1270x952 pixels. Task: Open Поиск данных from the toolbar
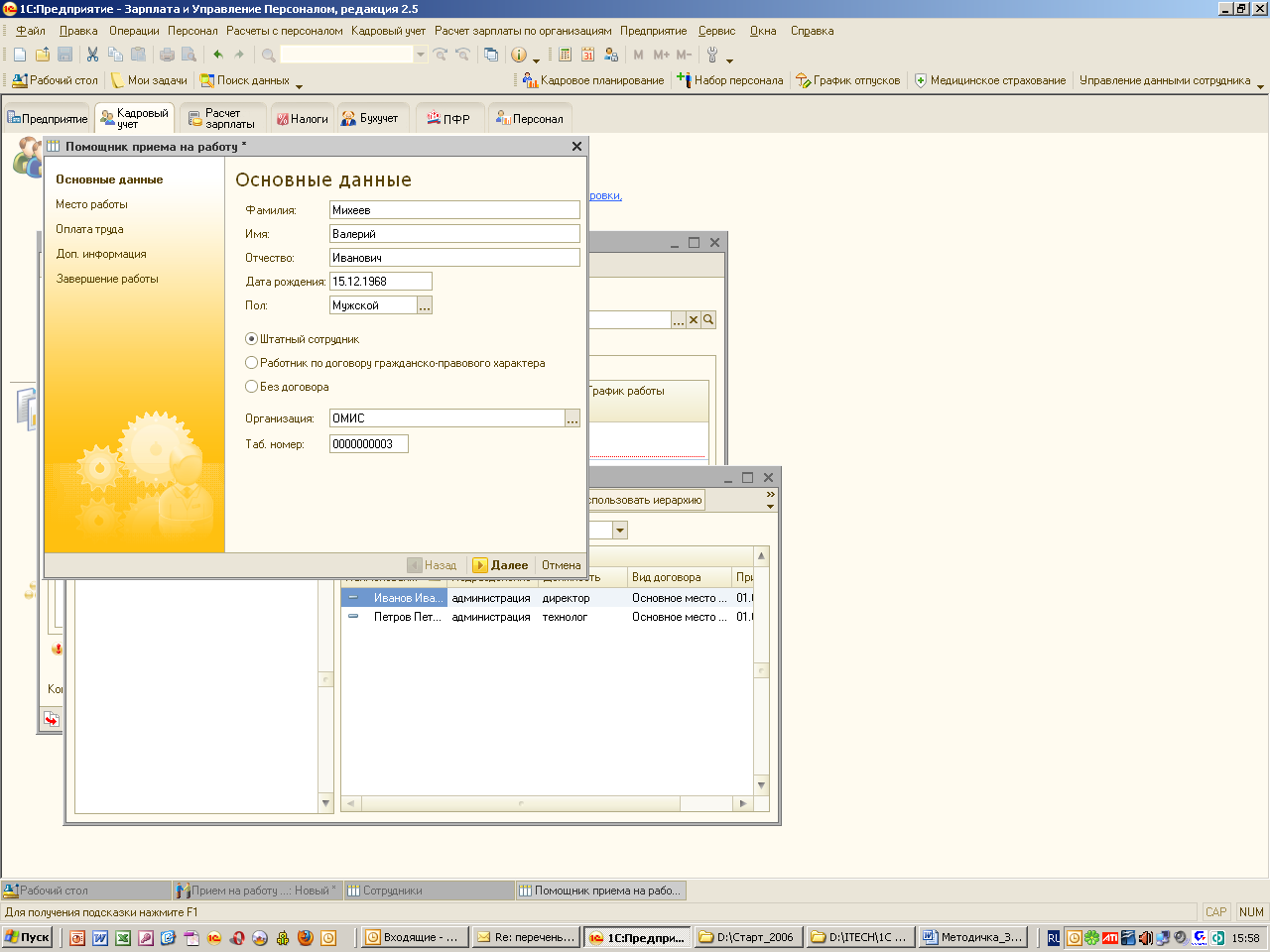(245, 80)
